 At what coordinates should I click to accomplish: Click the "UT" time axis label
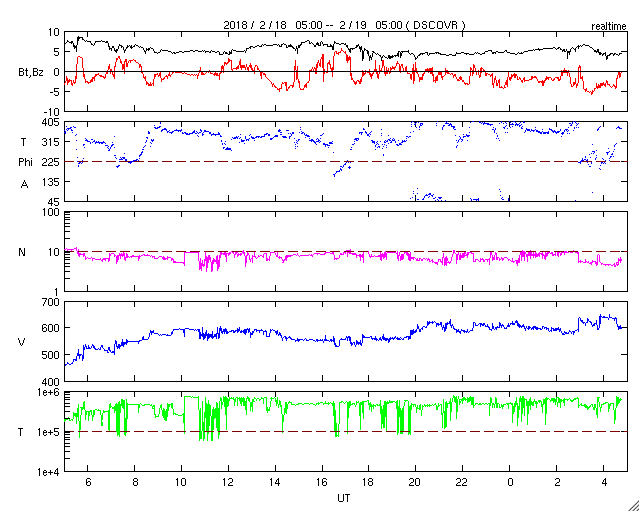point(344,498)
